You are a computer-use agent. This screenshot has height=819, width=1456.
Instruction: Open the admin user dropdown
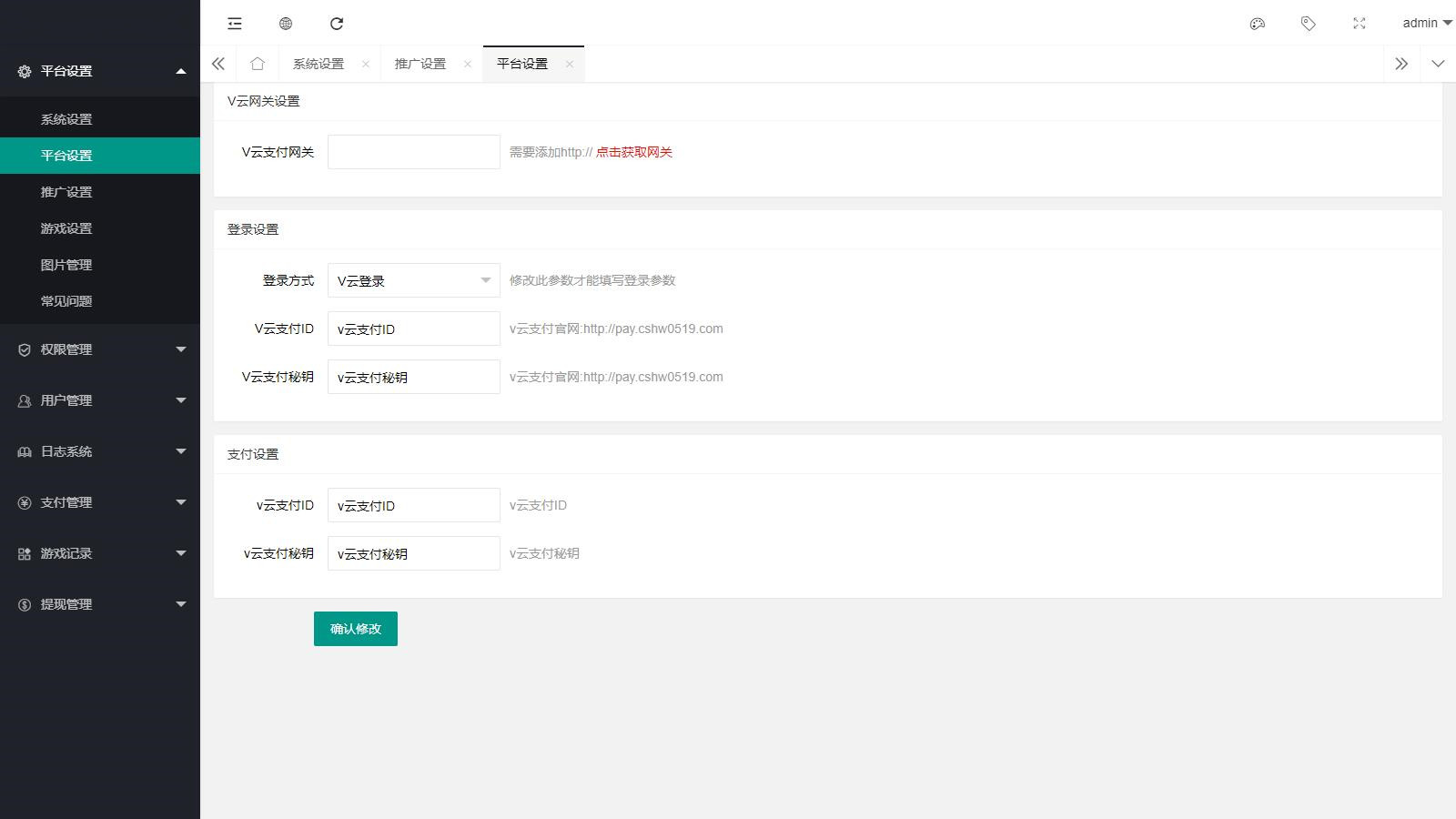[x=1427, y=24]
